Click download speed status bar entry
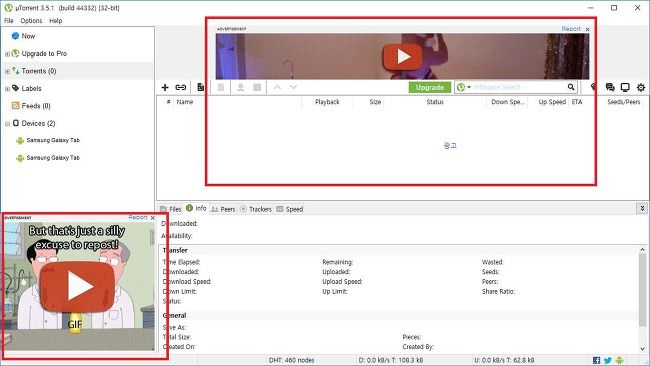Viewport: 650px width, 366px height. tap(391, 360)
